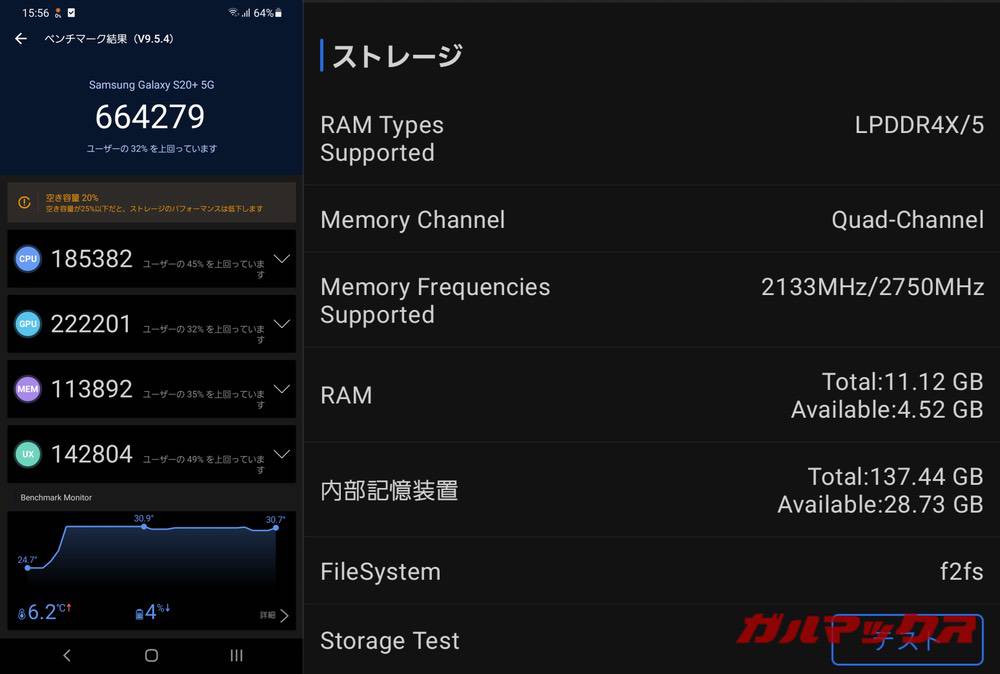Image resolution: width=1000 pixels, height=674 pixels.
Task: Click the battery icon next to 4%
Action: 138,611
